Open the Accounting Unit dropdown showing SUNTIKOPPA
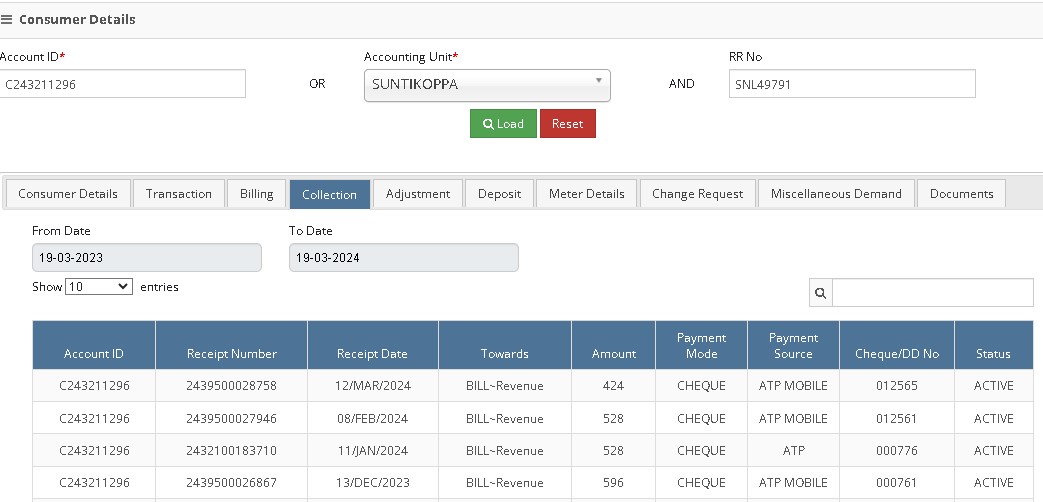 pos(487,85)
